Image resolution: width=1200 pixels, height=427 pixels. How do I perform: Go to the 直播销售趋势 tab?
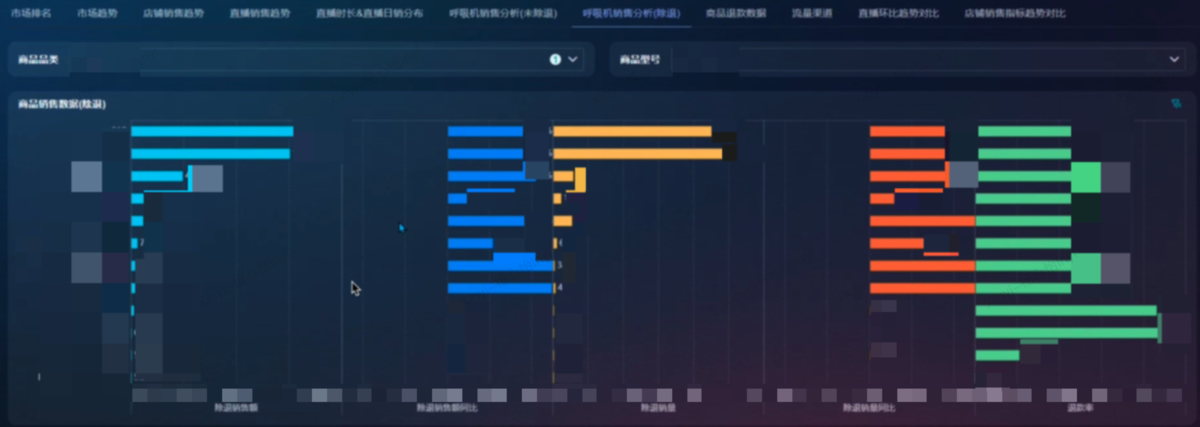coord(259,14)
